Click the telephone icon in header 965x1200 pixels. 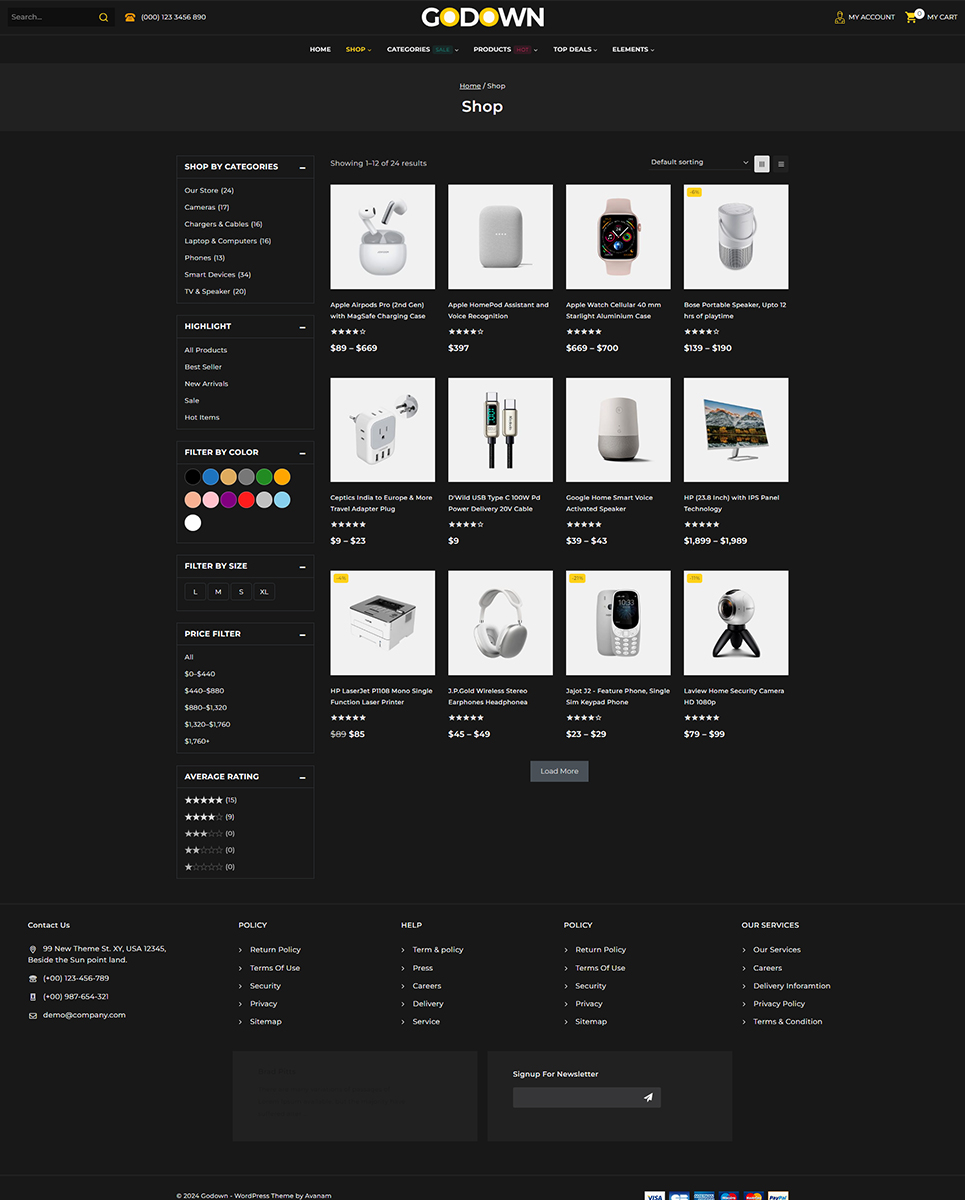(130, 17)
